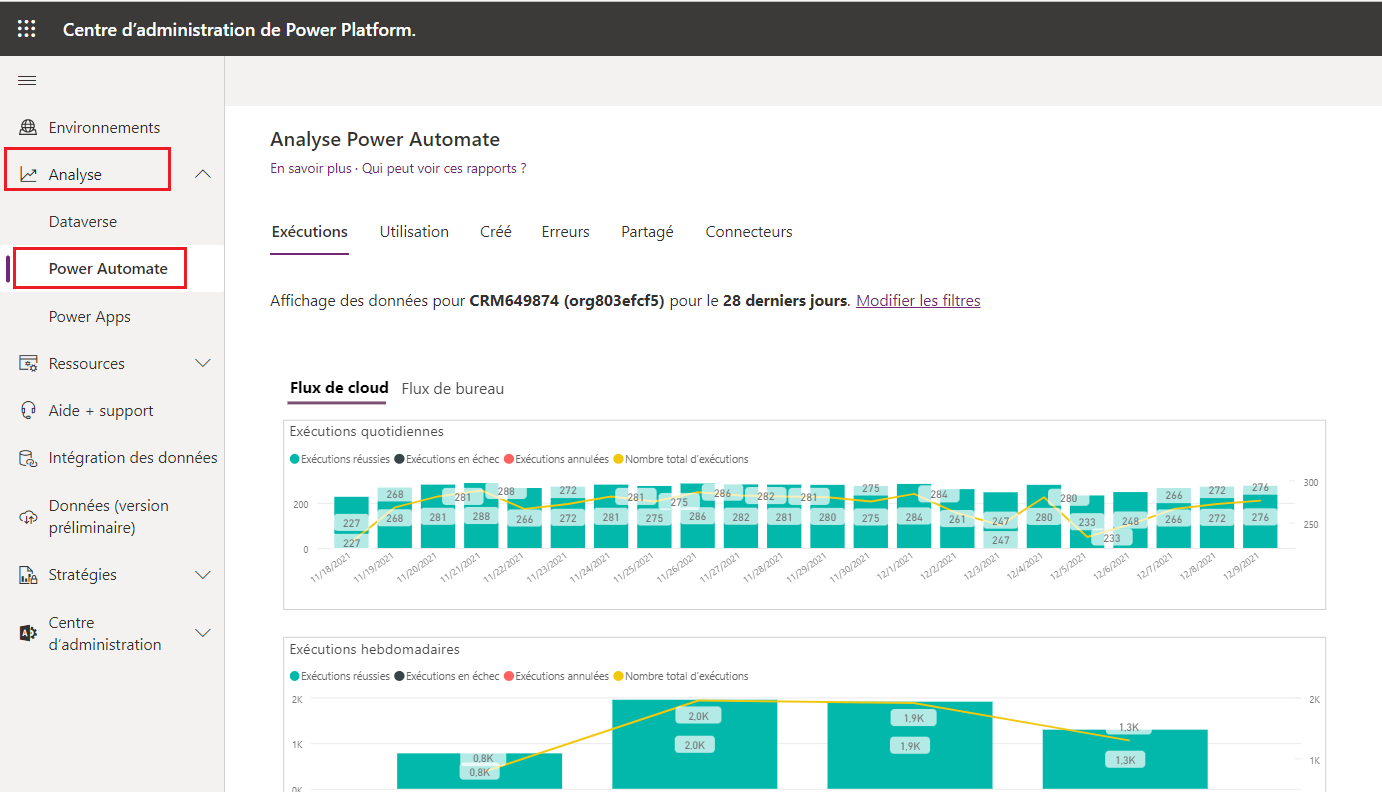The height and width of the screenshot is (792, 1382).
Task: Click Centre d'administration de Power Platform title
Action: click(x=239, y=30)
